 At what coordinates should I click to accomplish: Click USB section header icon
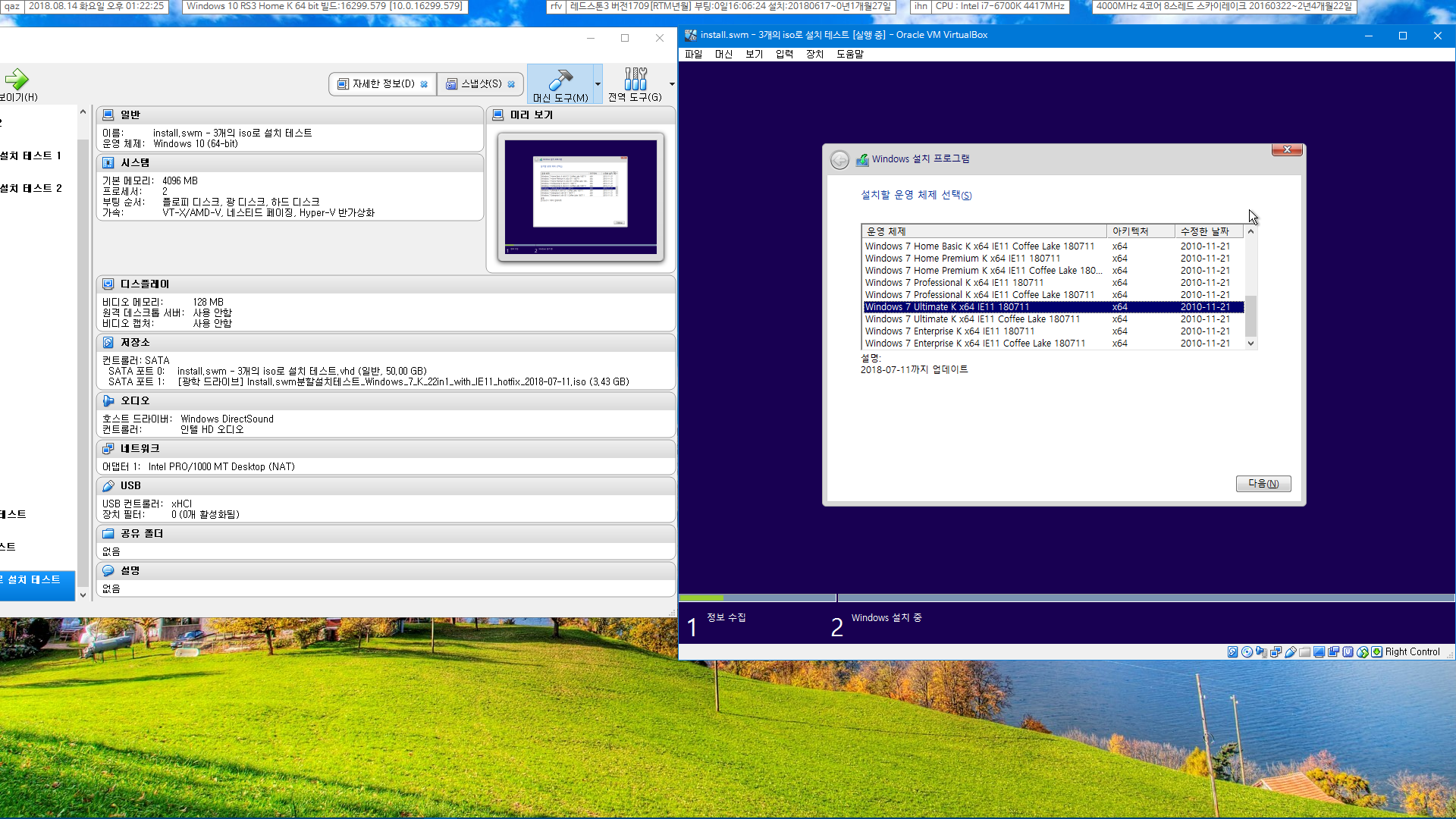[108, 485]
